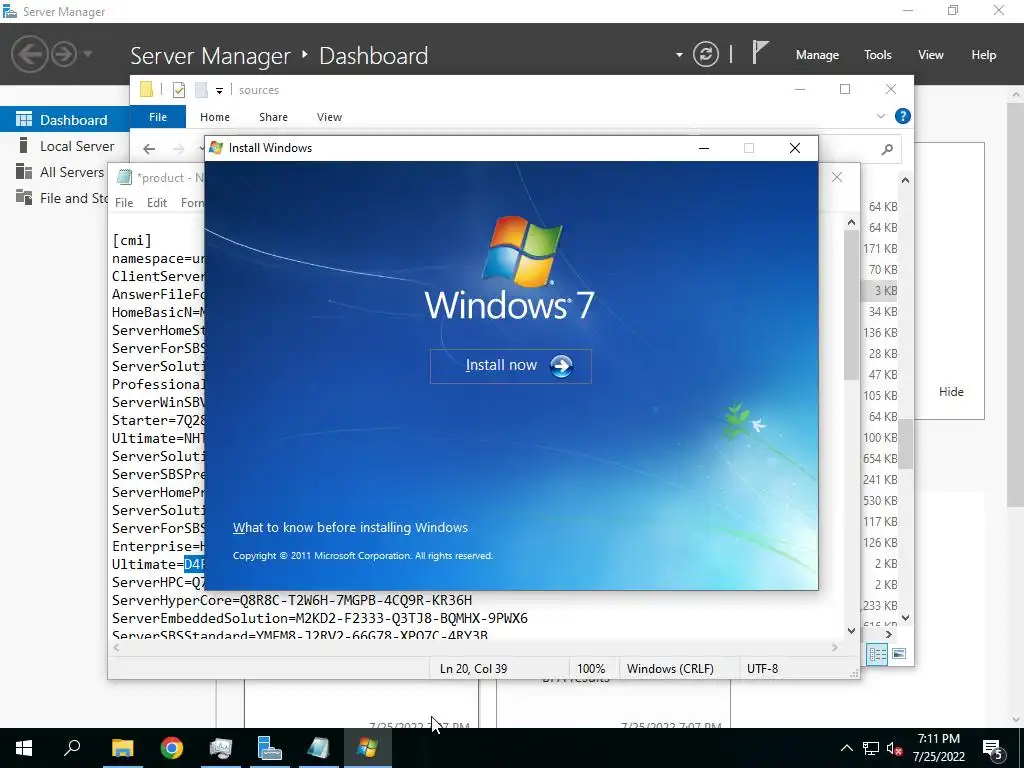Click Install now in Windows 7 setup
This screenshot has width=1024, height=768.
coord(511,366)
